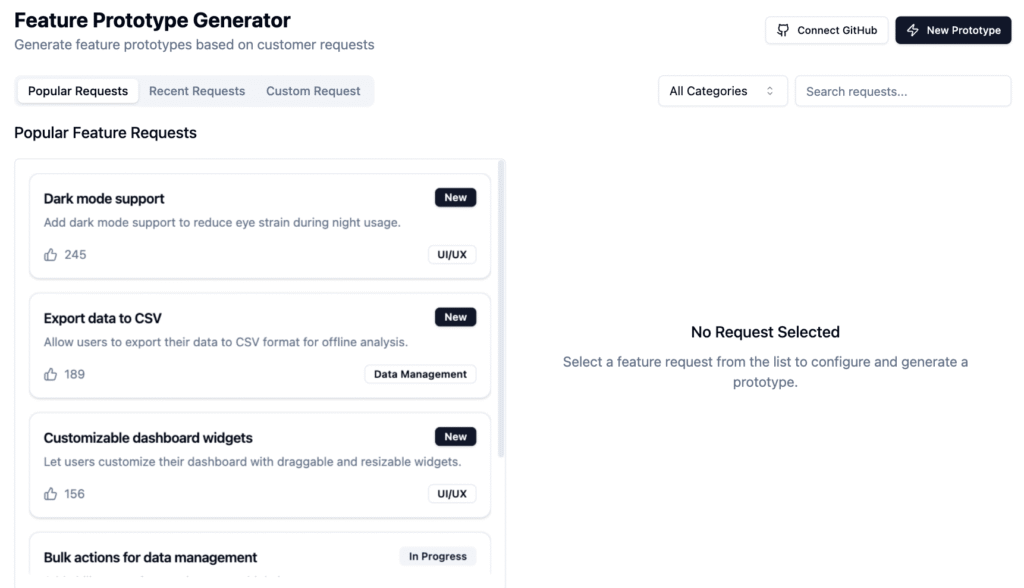The height and width of the screenshot is (588, 1024).
Task: Select the Custom Request tab
Action: 313,91
